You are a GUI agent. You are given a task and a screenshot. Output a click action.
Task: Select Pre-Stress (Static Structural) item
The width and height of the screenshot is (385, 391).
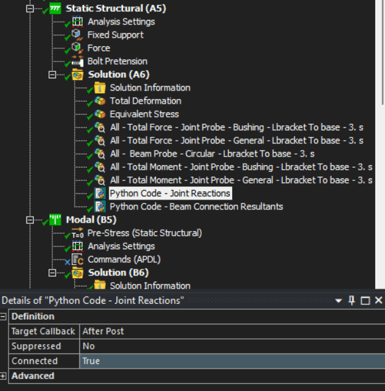(x=144, y=233)
